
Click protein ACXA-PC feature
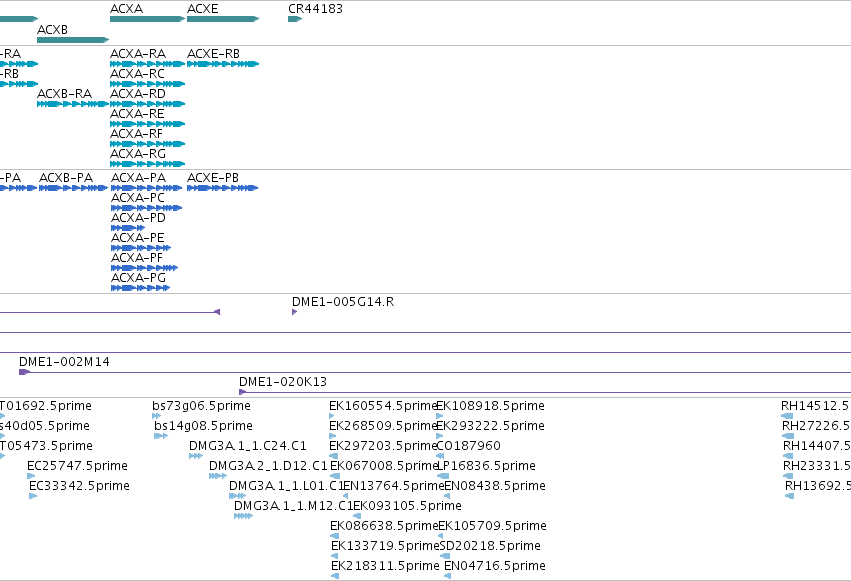[x=147, y=208]
